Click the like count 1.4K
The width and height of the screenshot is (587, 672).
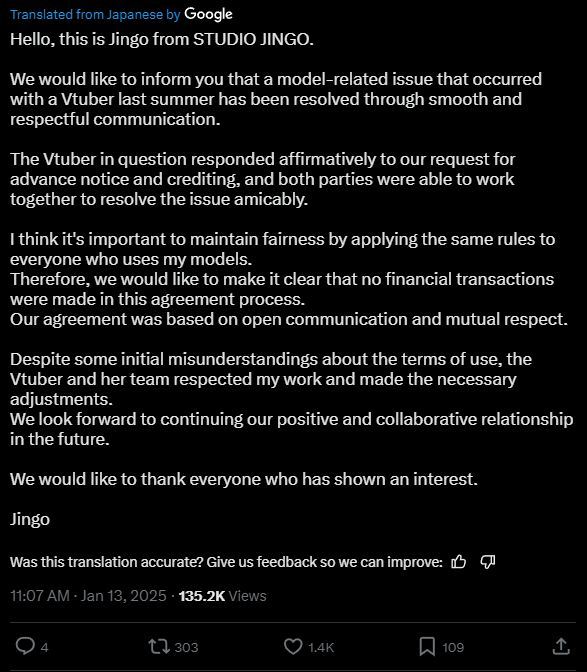321,647
